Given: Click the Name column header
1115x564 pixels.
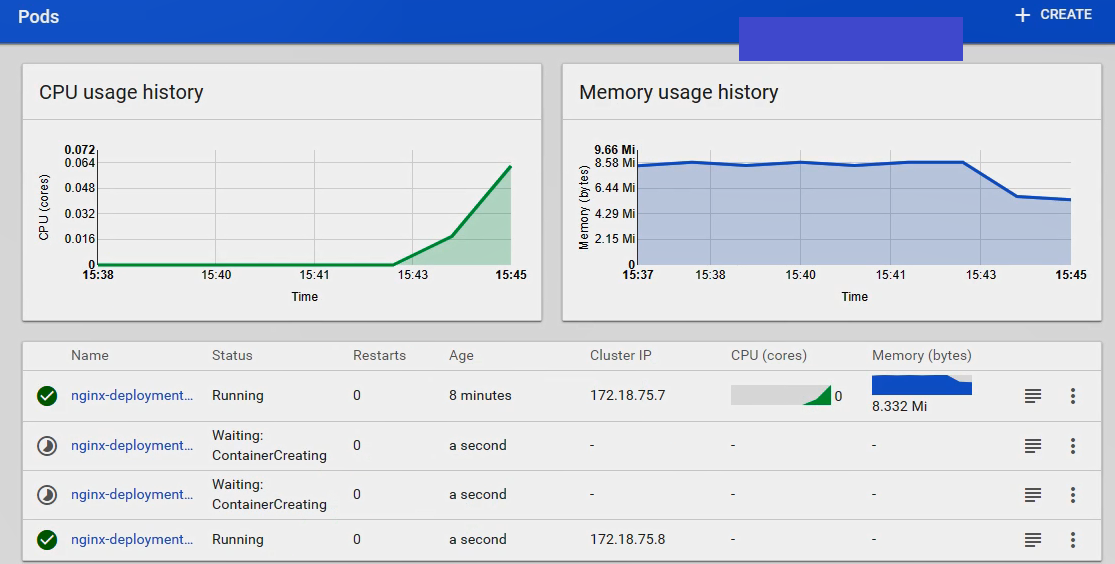Looking at the screenshot, I should pyautogui.click(x=90, y=355).
